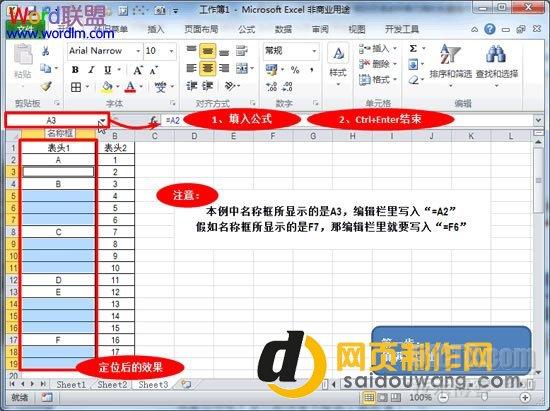Open the 公式 ribbon tab
This screenshot has height=411, width=550.
pos(247,29)
